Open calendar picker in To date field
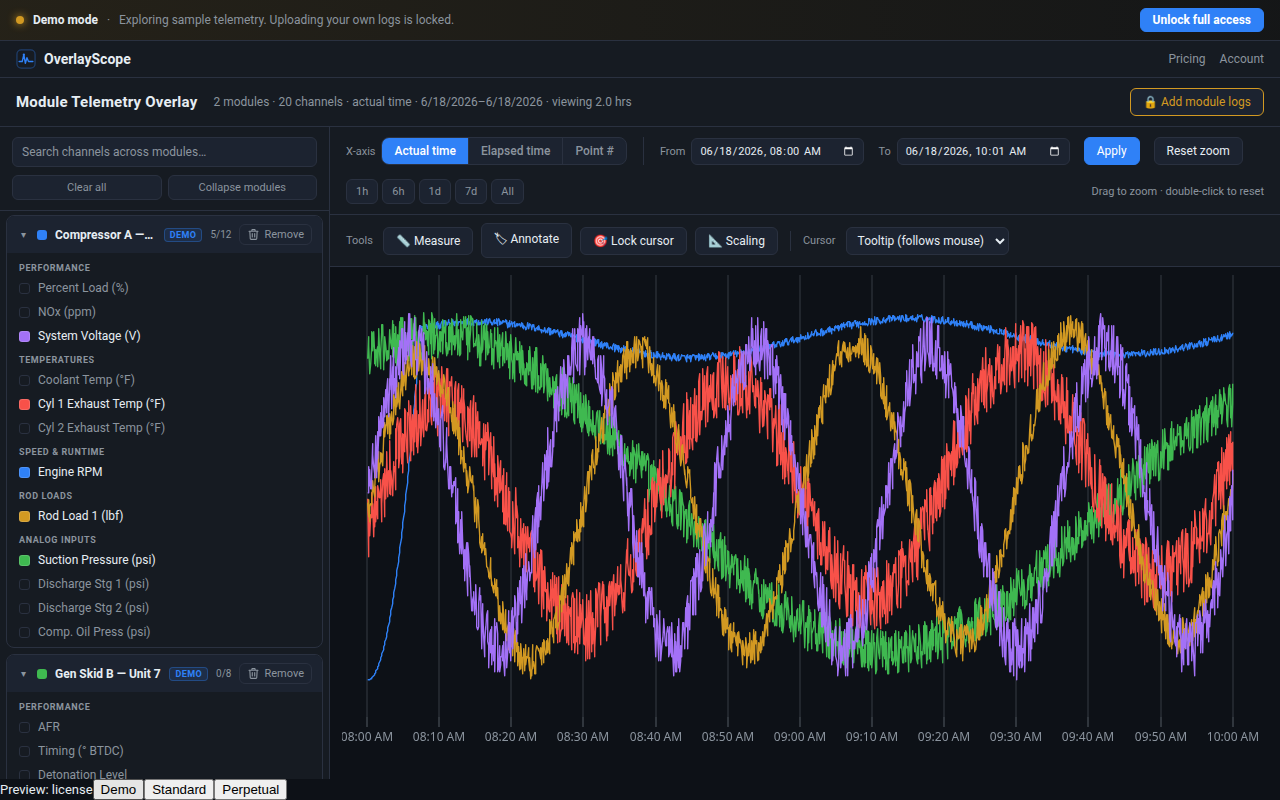Screen dimensions: 1280x800 coord(1055,151)
